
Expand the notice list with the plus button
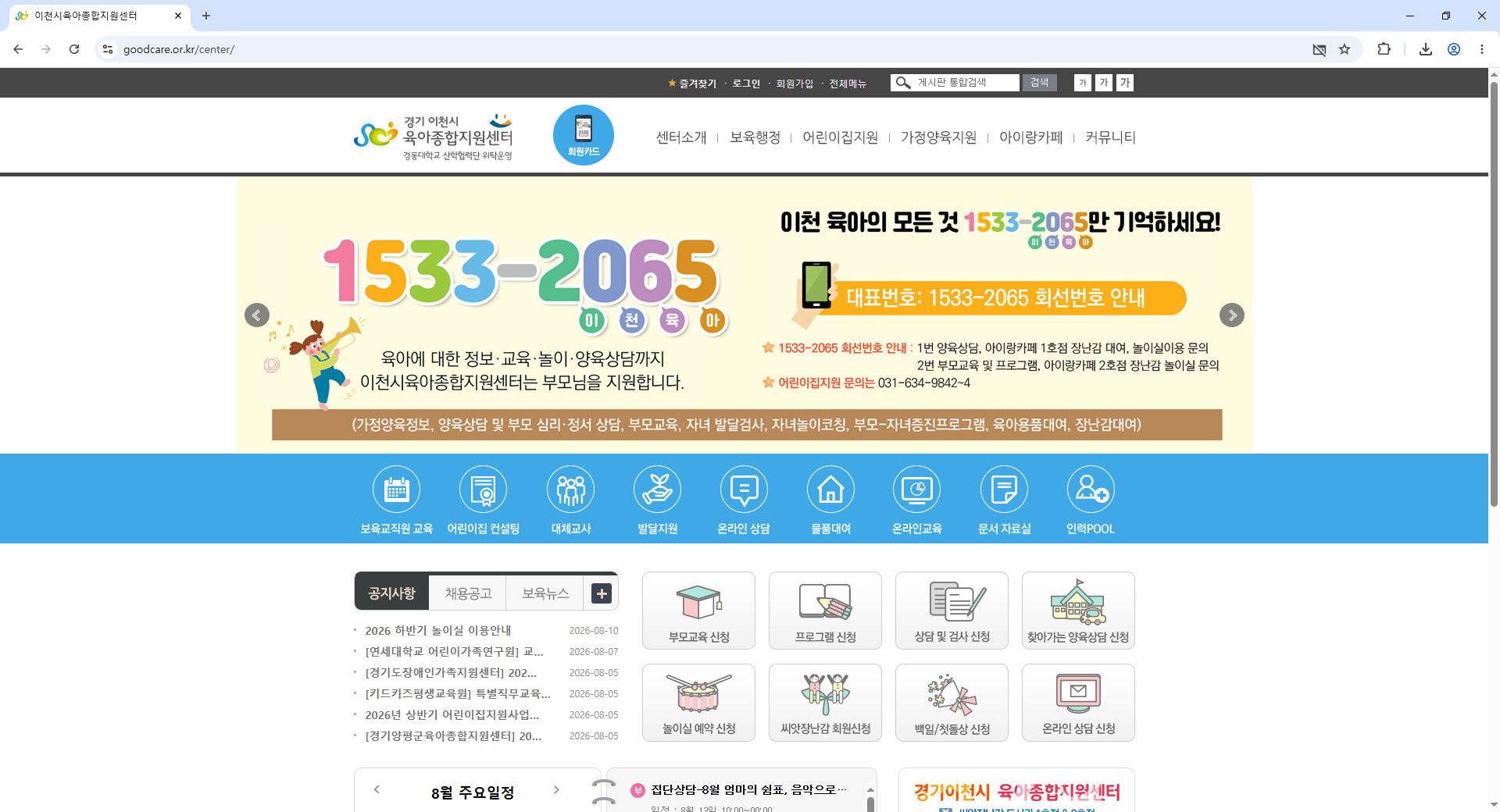tap(602, 593)
